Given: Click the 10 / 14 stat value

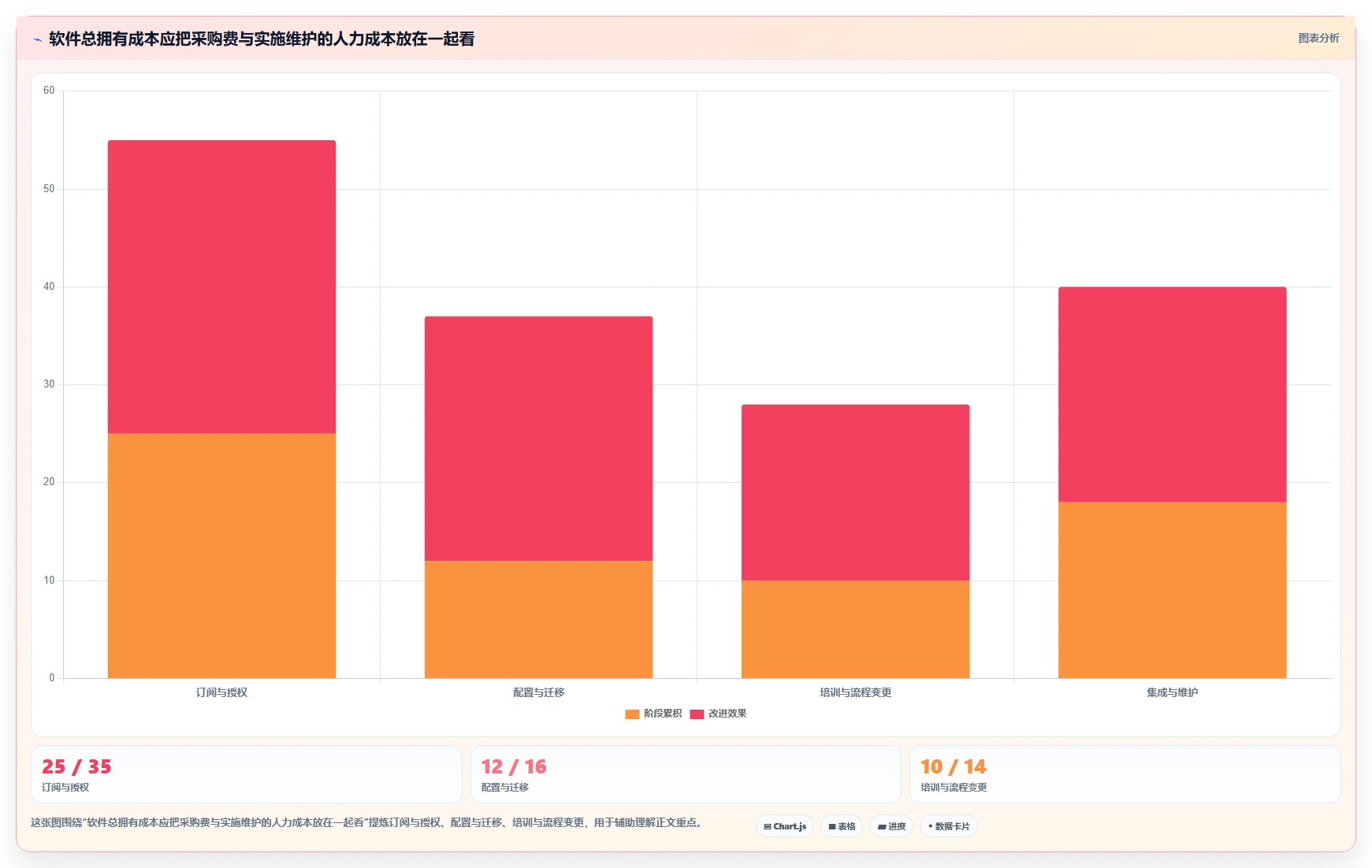Looking at the screenshot, I should coord(953,766).
